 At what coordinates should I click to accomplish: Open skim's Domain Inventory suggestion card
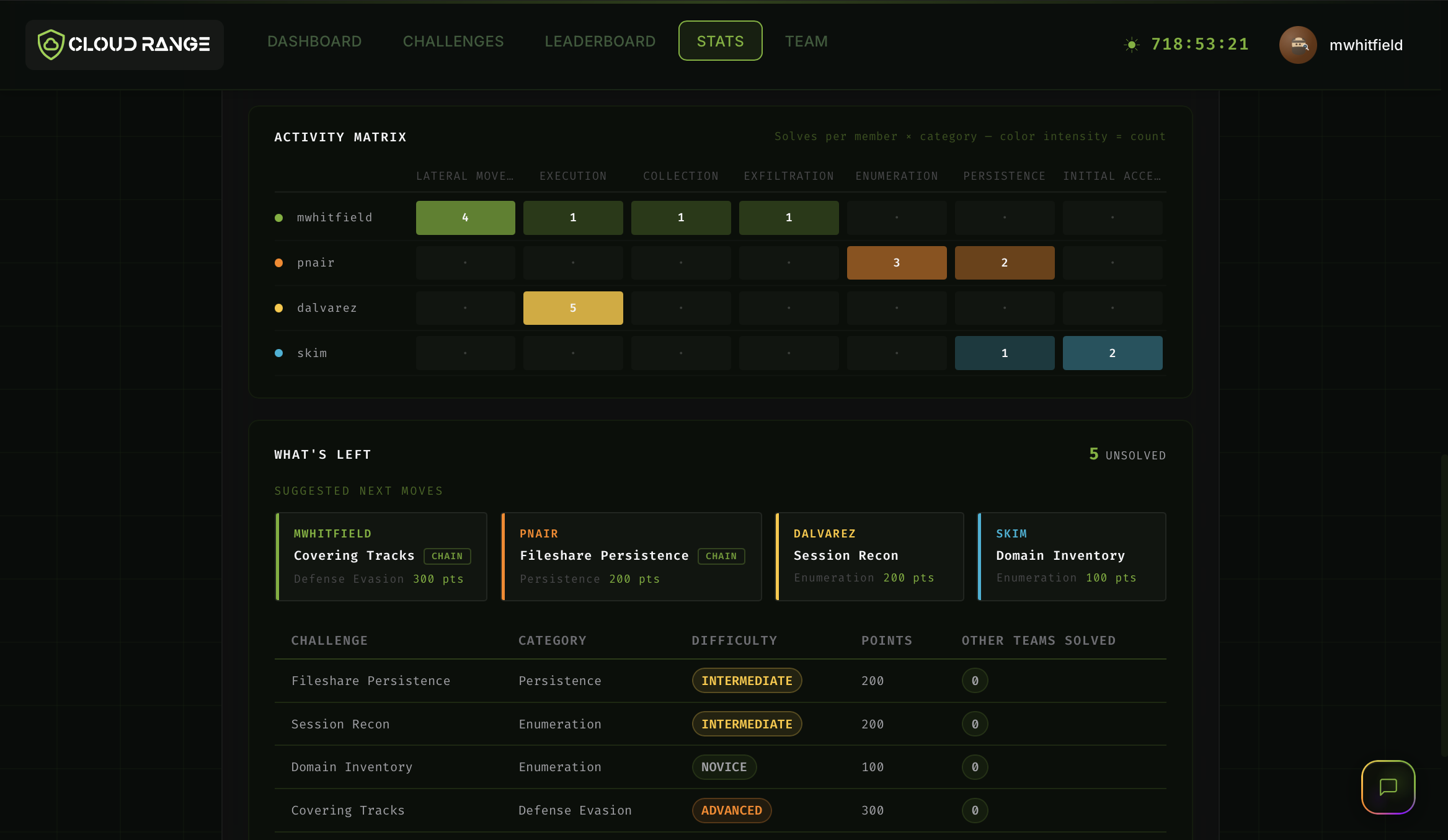coord(1072,557)
